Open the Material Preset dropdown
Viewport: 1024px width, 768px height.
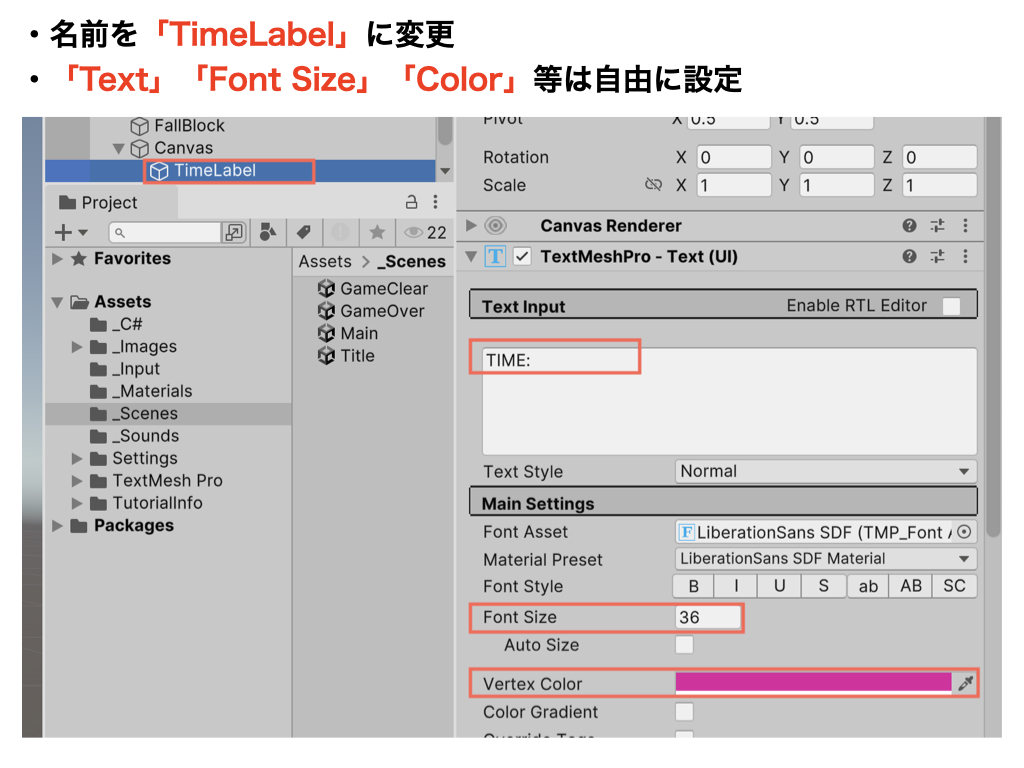click(825, 559)
